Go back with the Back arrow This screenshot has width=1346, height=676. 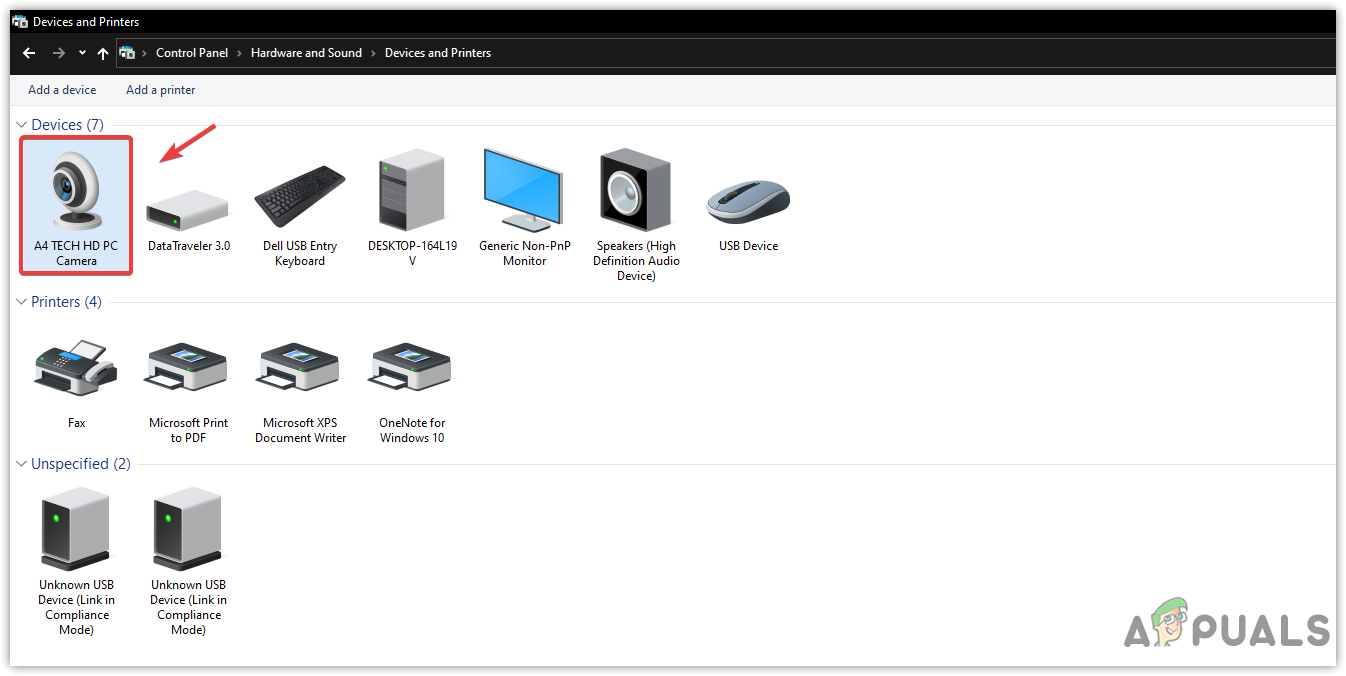coord(29,53)
